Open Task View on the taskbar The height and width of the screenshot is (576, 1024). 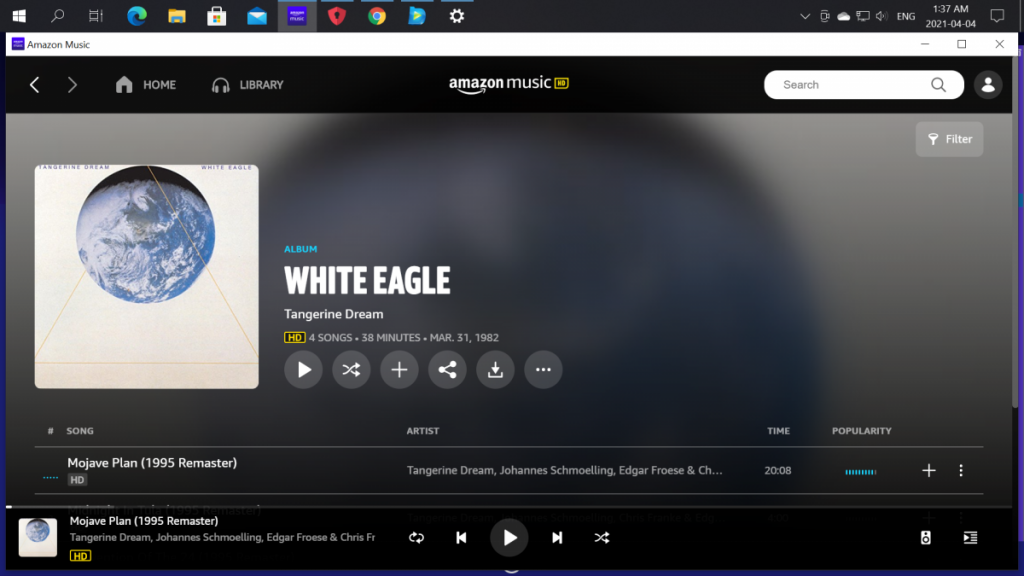tap(96, 16)
